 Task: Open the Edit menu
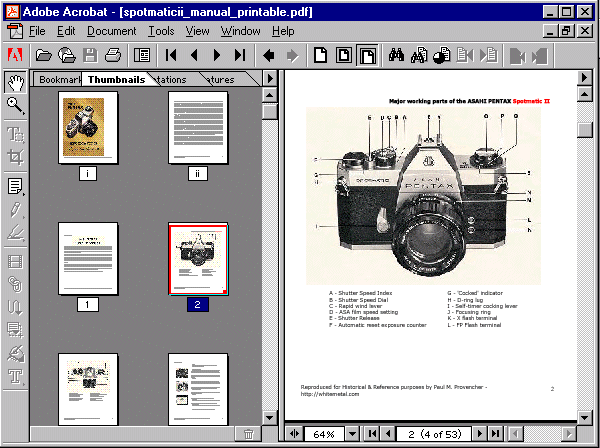(66, 31)
